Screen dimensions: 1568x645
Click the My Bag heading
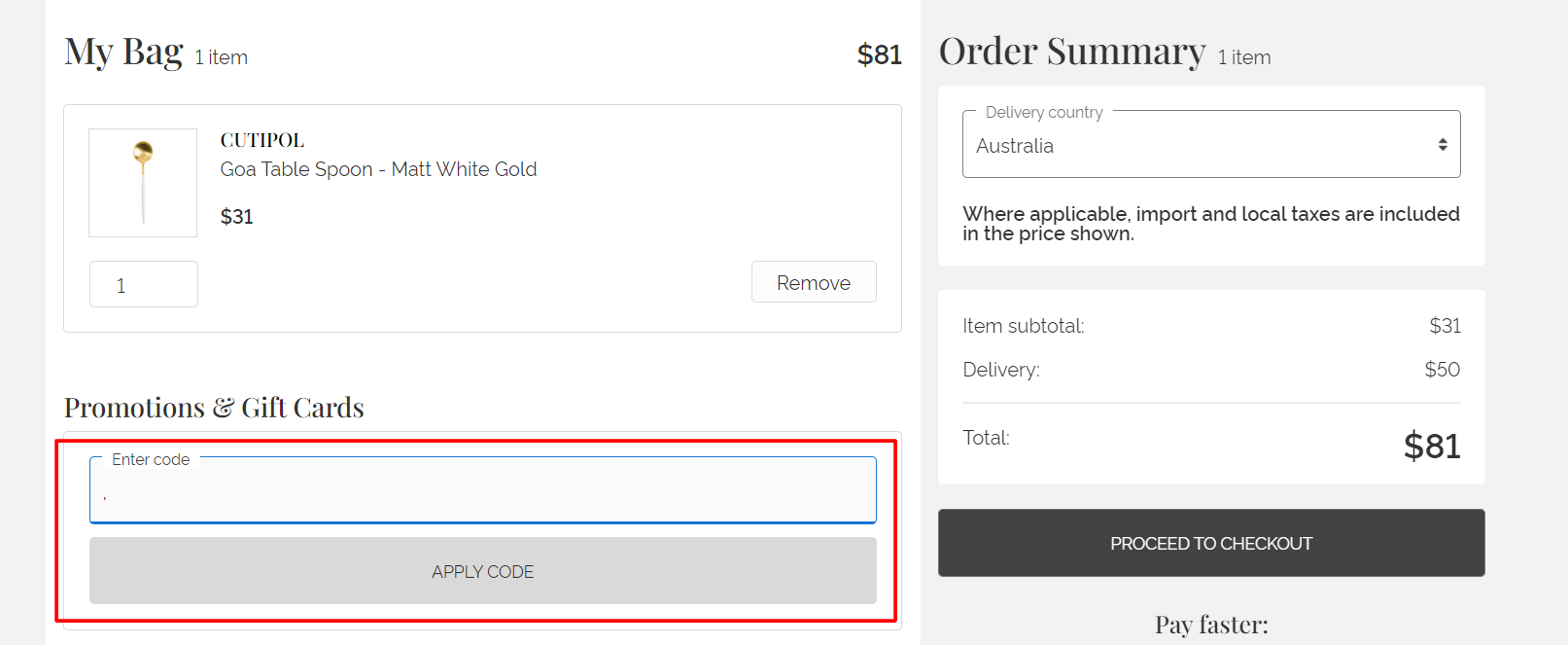[x=122, y=54]
